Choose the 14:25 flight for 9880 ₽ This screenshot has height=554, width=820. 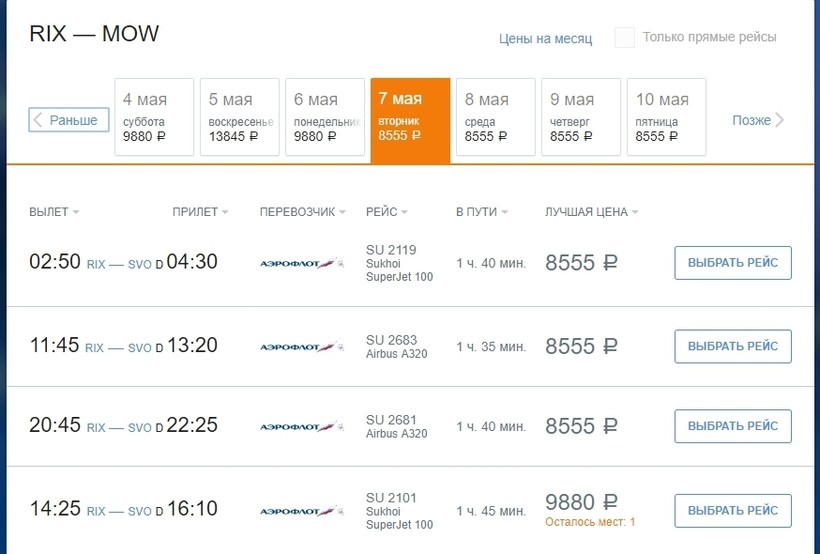pos(733,511)
